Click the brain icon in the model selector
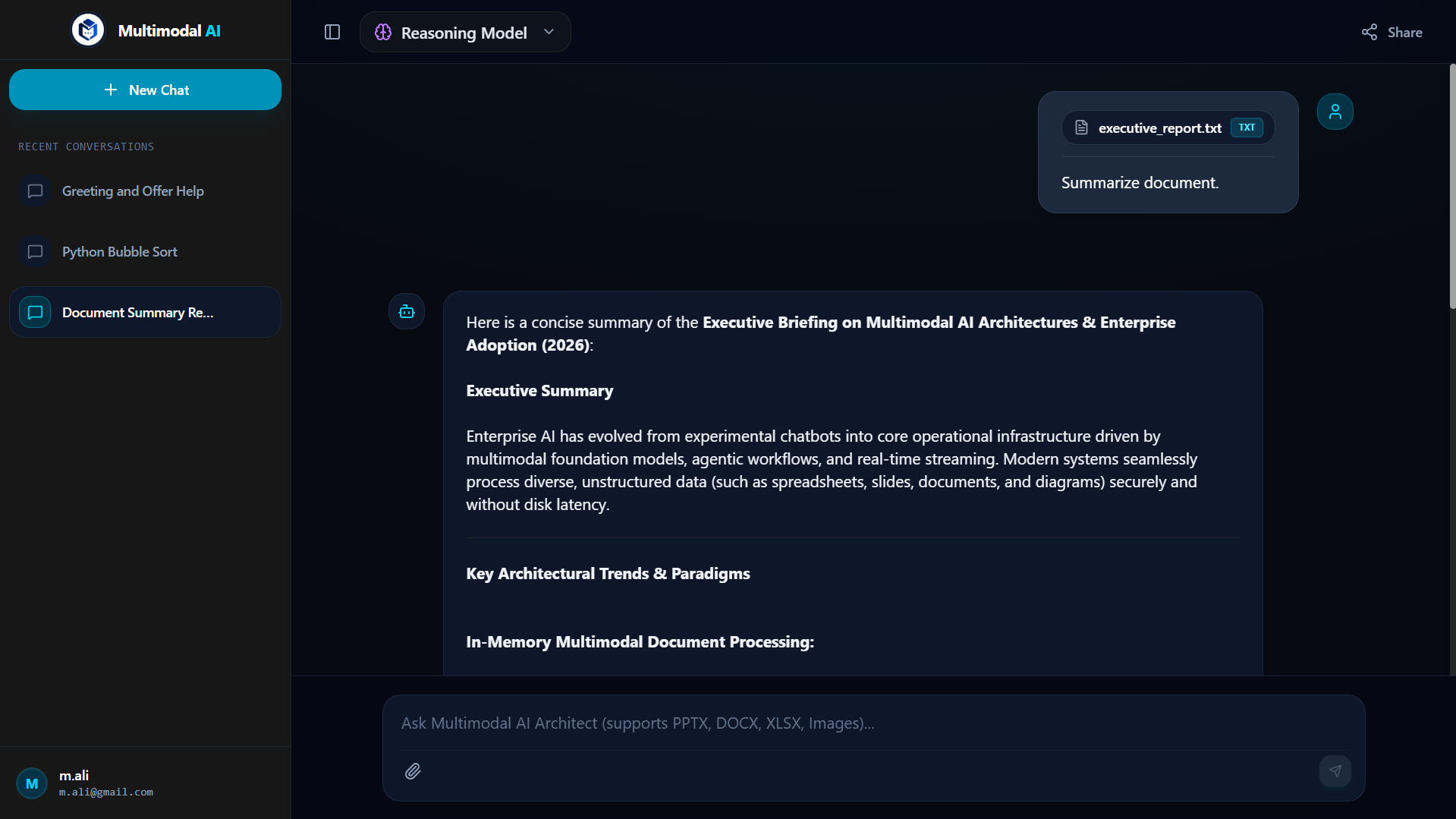The width and height of the screenshot is (1456, 819). [x=383, y=32]
